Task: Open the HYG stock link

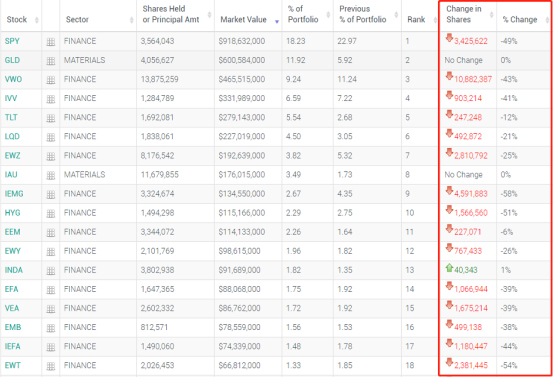Action: 13,212
